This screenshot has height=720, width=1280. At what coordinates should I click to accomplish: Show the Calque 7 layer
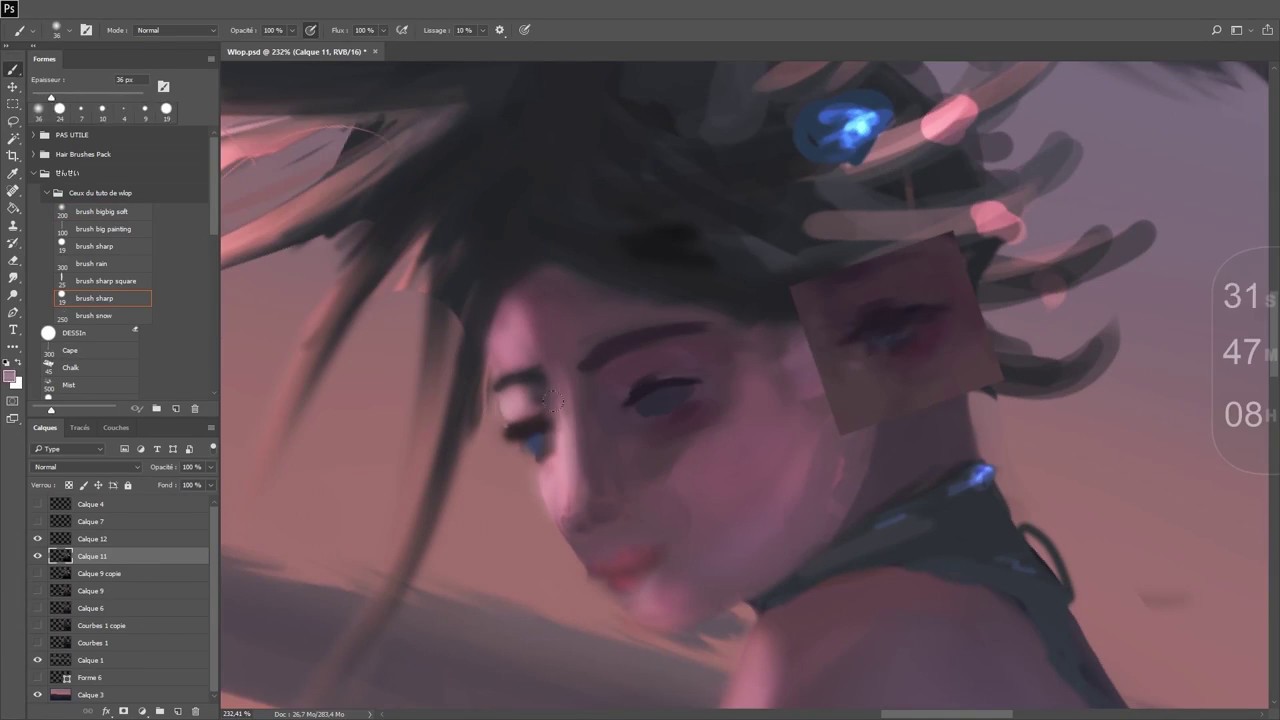pos(38,521)
